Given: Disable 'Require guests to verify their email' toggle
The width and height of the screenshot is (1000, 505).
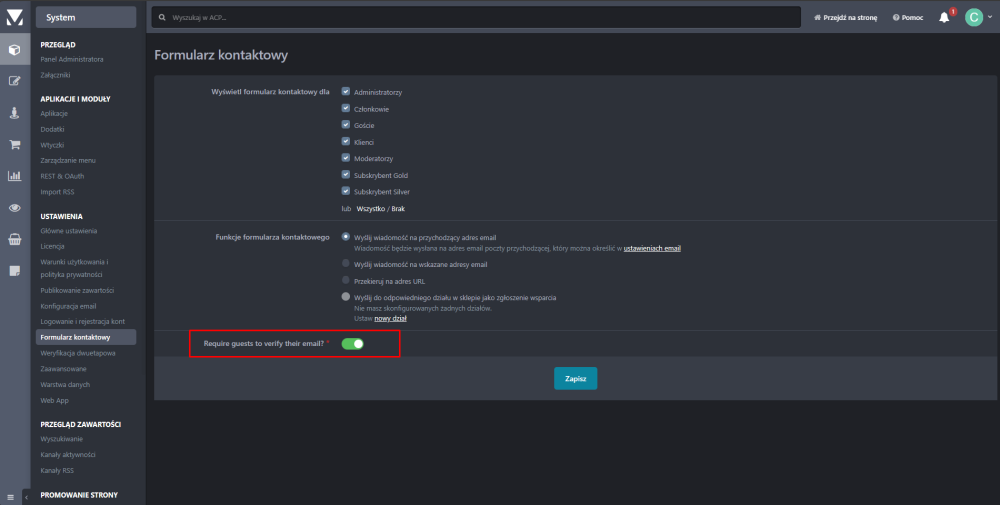Looking at the screenshot, I should pos(352,344).
